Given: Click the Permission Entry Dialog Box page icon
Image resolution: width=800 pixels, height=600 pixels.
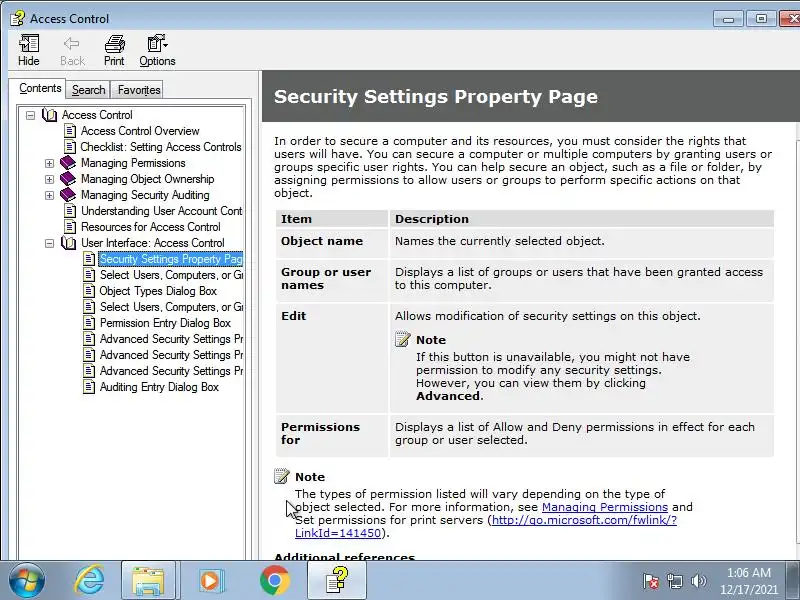Looking at the screenshot, I should pos(89,323).
